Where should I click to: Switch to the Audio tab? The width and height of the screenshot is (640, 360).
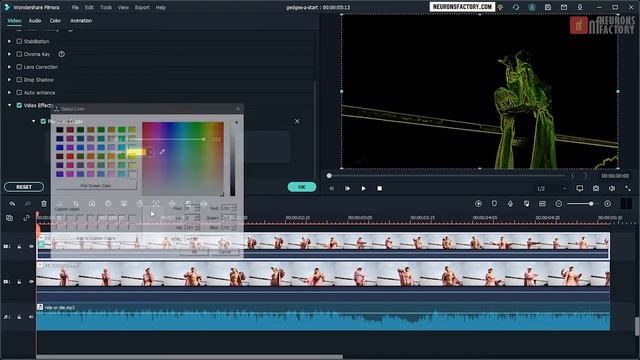pos(35,20)
